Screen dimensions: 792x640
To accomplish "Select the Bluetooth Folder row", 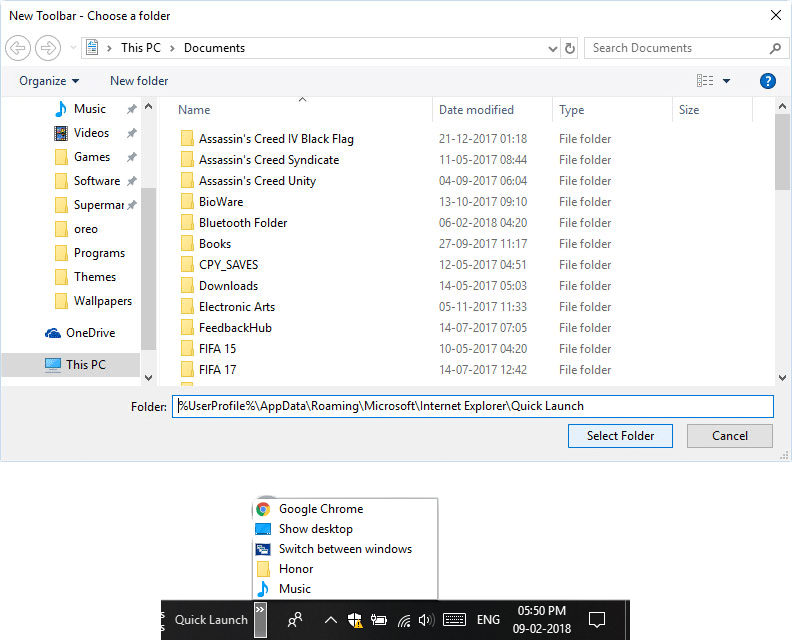I will coord(243,223).
